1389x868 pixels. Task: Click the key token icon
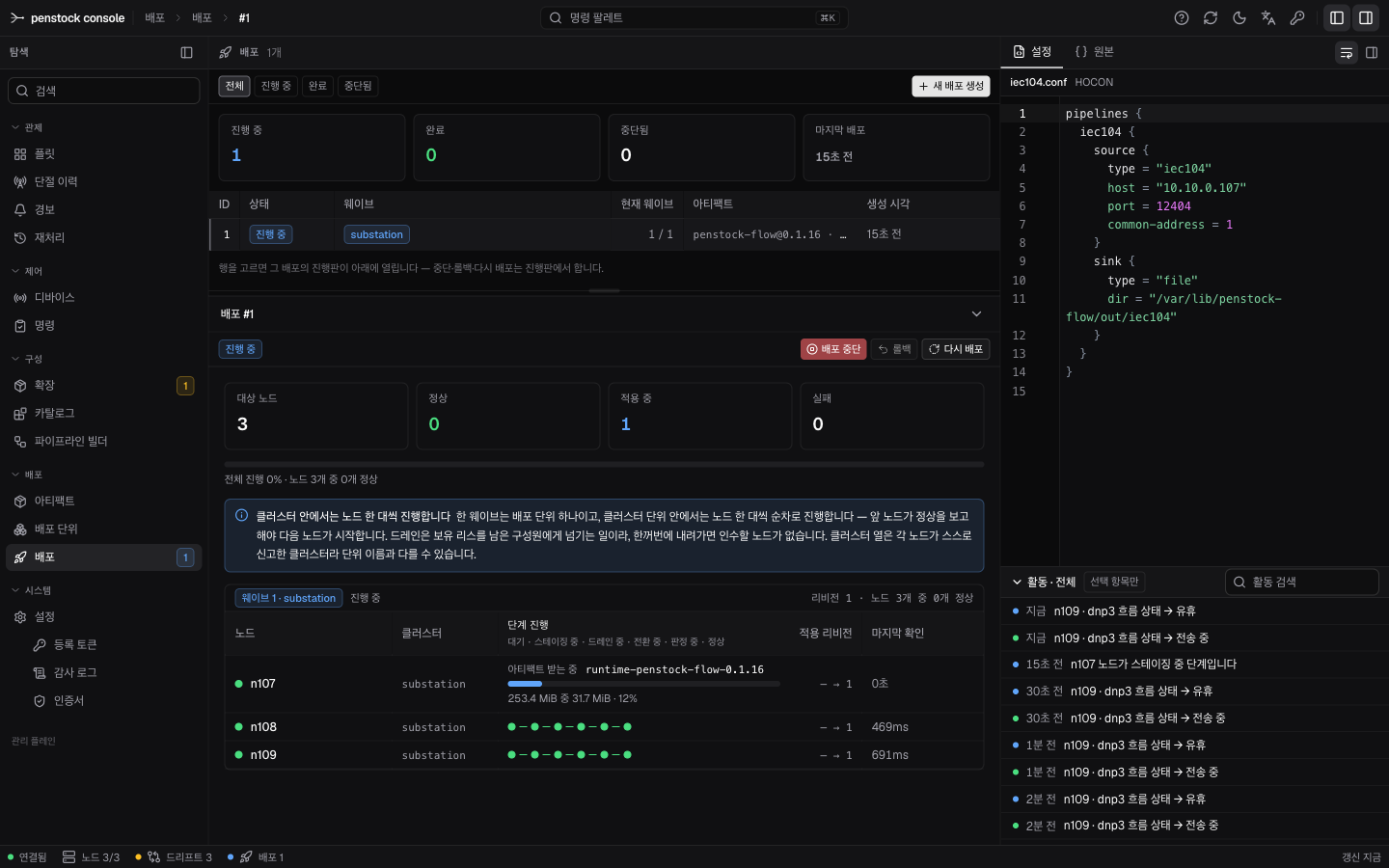(1297, 17)
